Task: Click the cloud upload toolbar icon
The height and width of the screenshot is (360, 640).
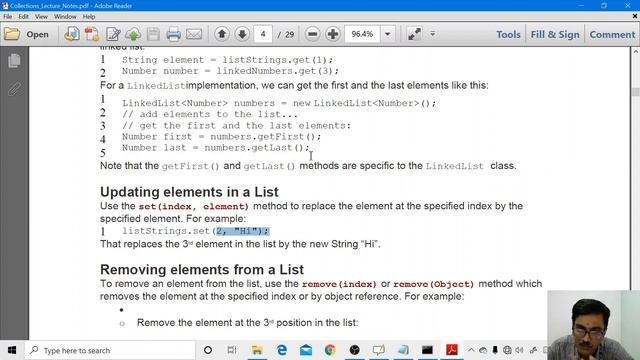Action: click(133, 34)
